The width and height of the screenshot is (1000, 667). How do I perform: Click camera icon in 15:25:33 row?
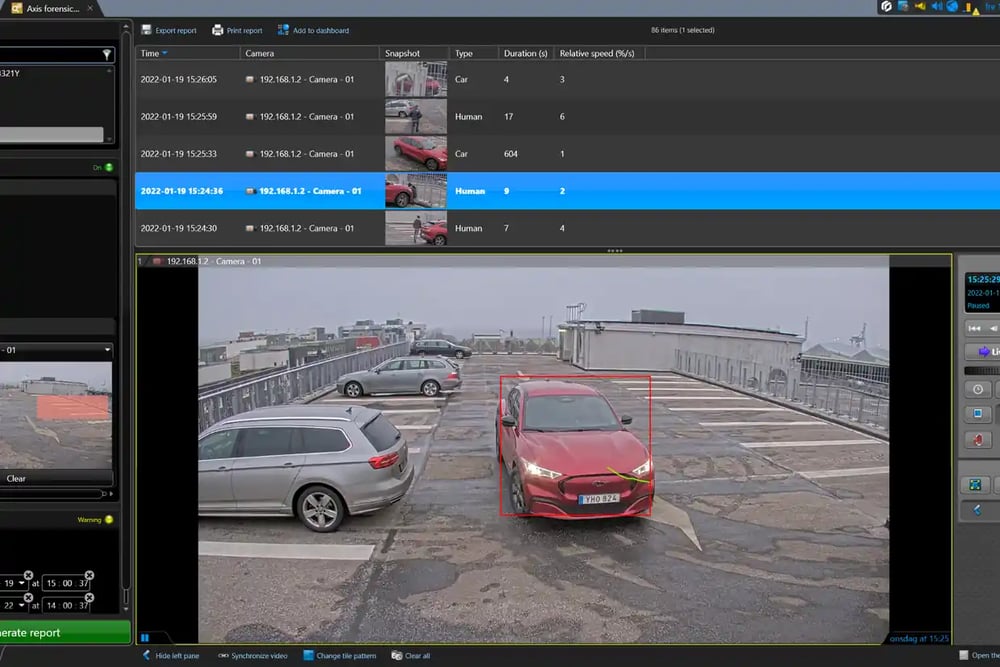(x=250, y=154)
